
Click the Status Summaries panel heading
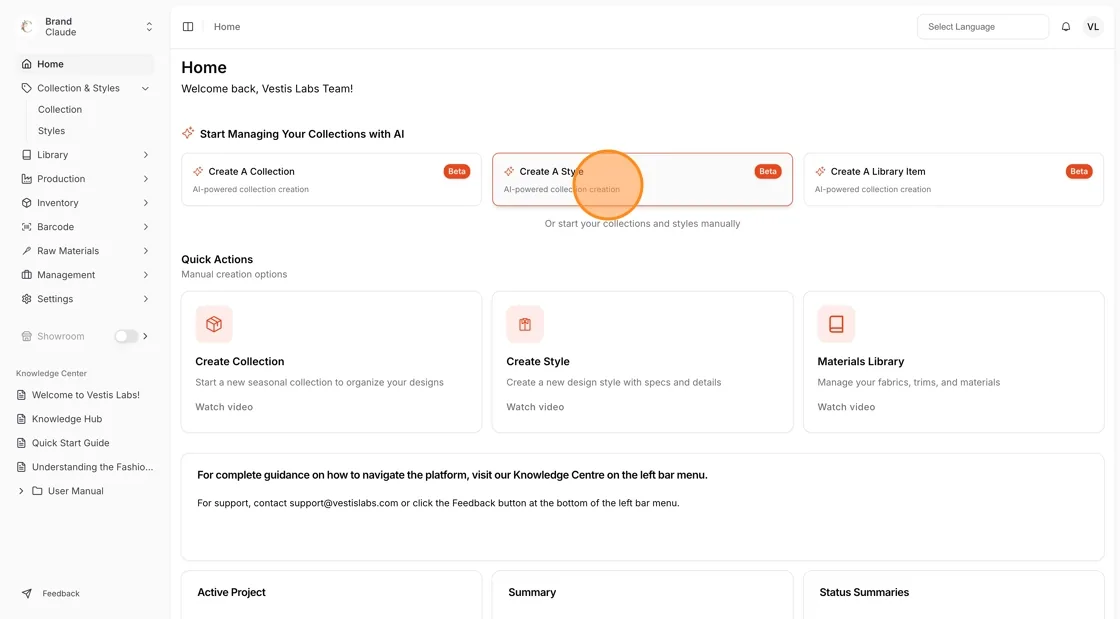point(864,593)
